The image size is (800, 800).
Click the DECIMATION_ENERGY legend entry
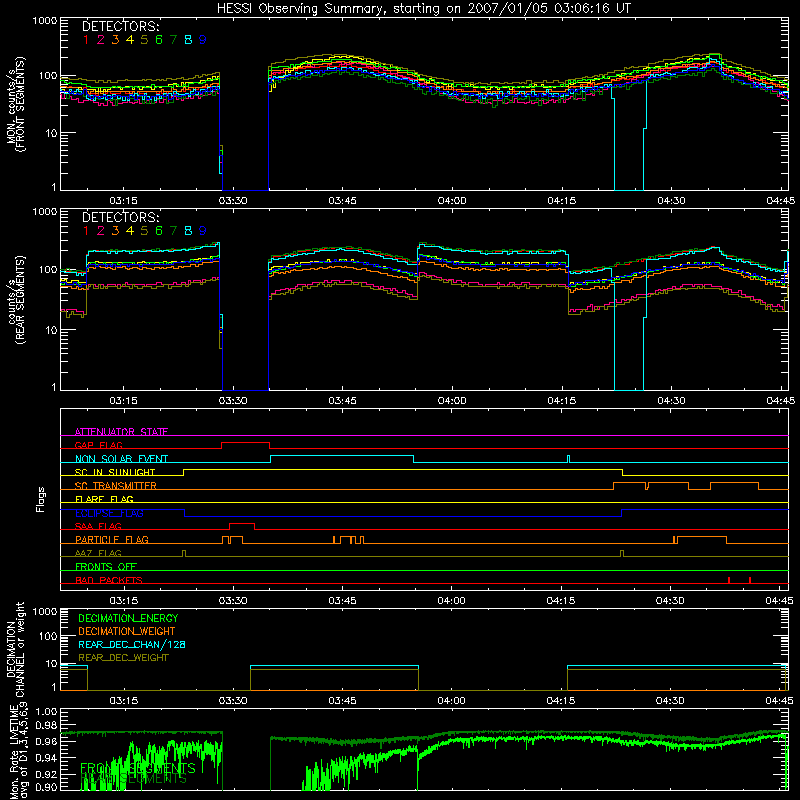tap(128, 618)
